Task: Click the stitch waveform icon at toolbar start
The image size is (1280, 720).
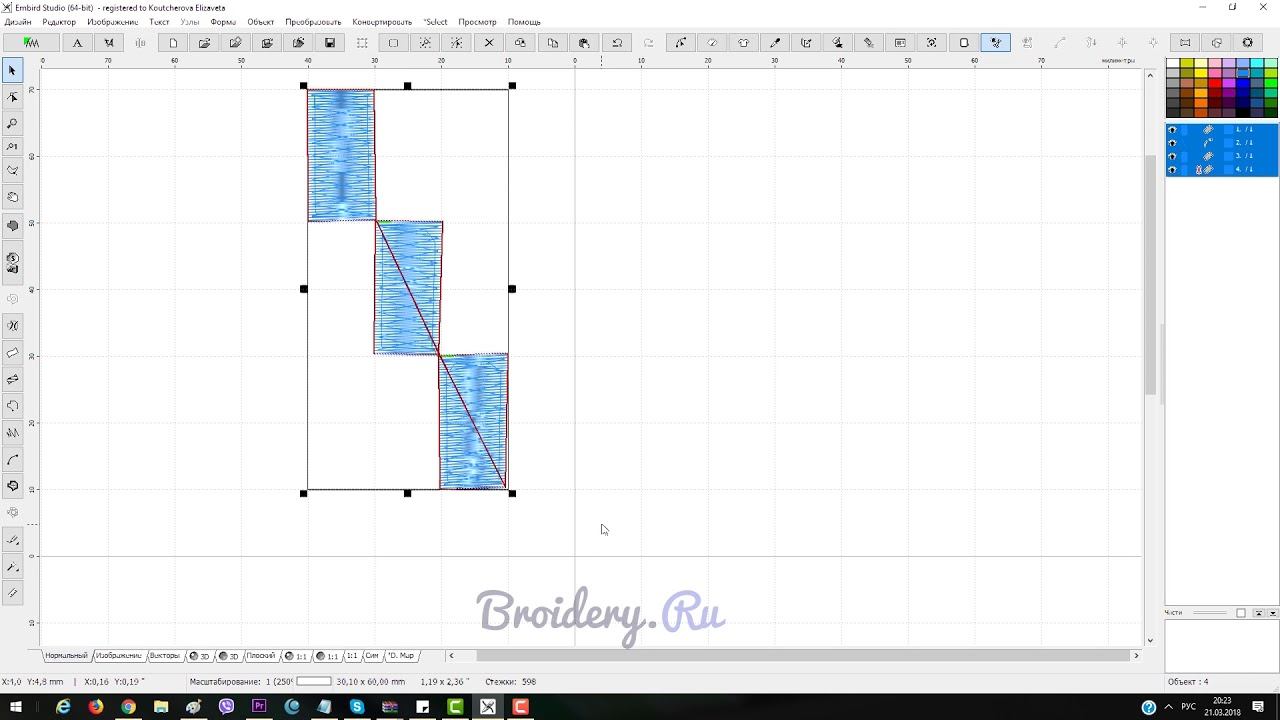Action: [x=32, y=43]
